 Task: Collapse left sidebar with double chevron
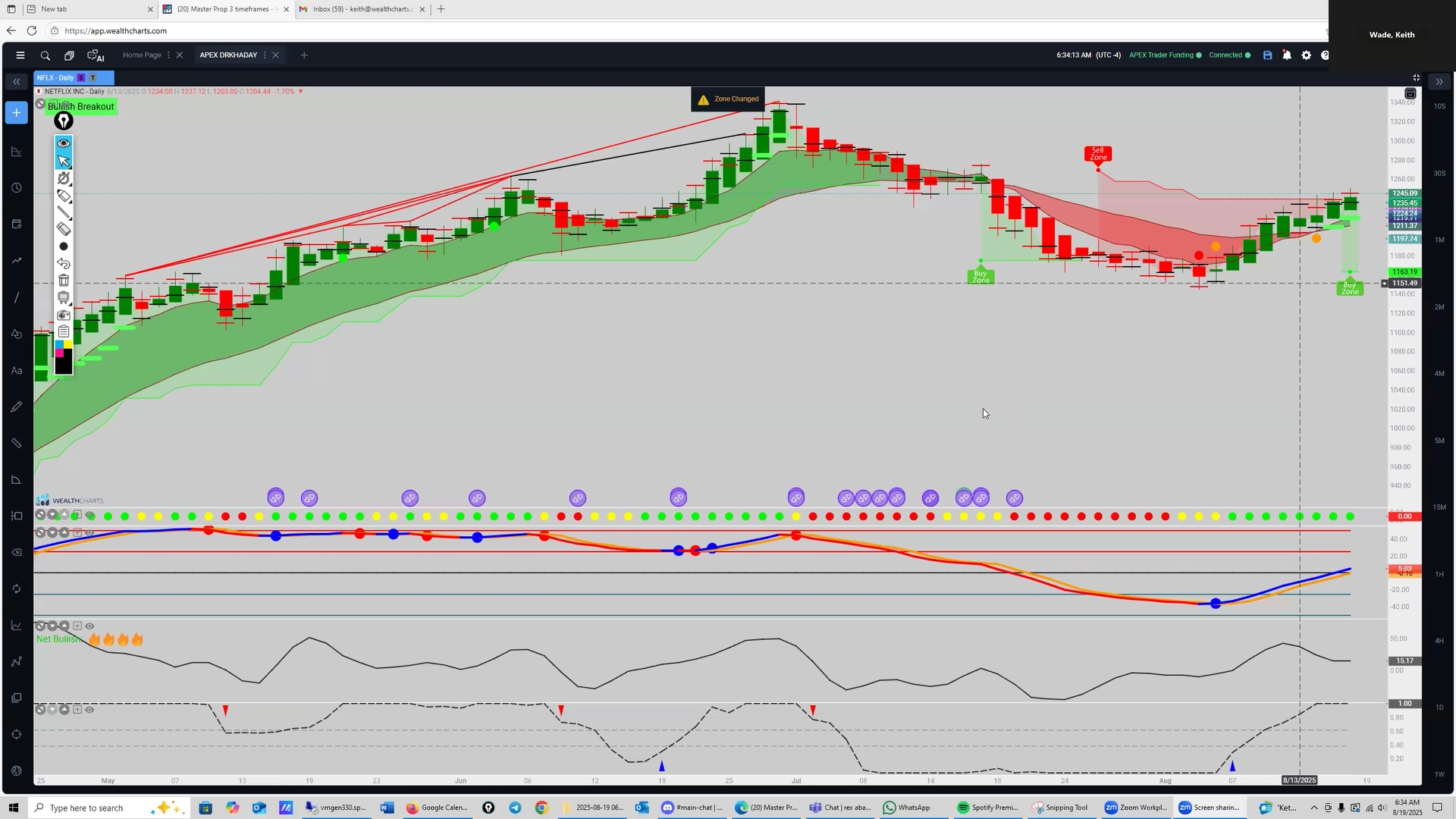[x=16, y=81]
